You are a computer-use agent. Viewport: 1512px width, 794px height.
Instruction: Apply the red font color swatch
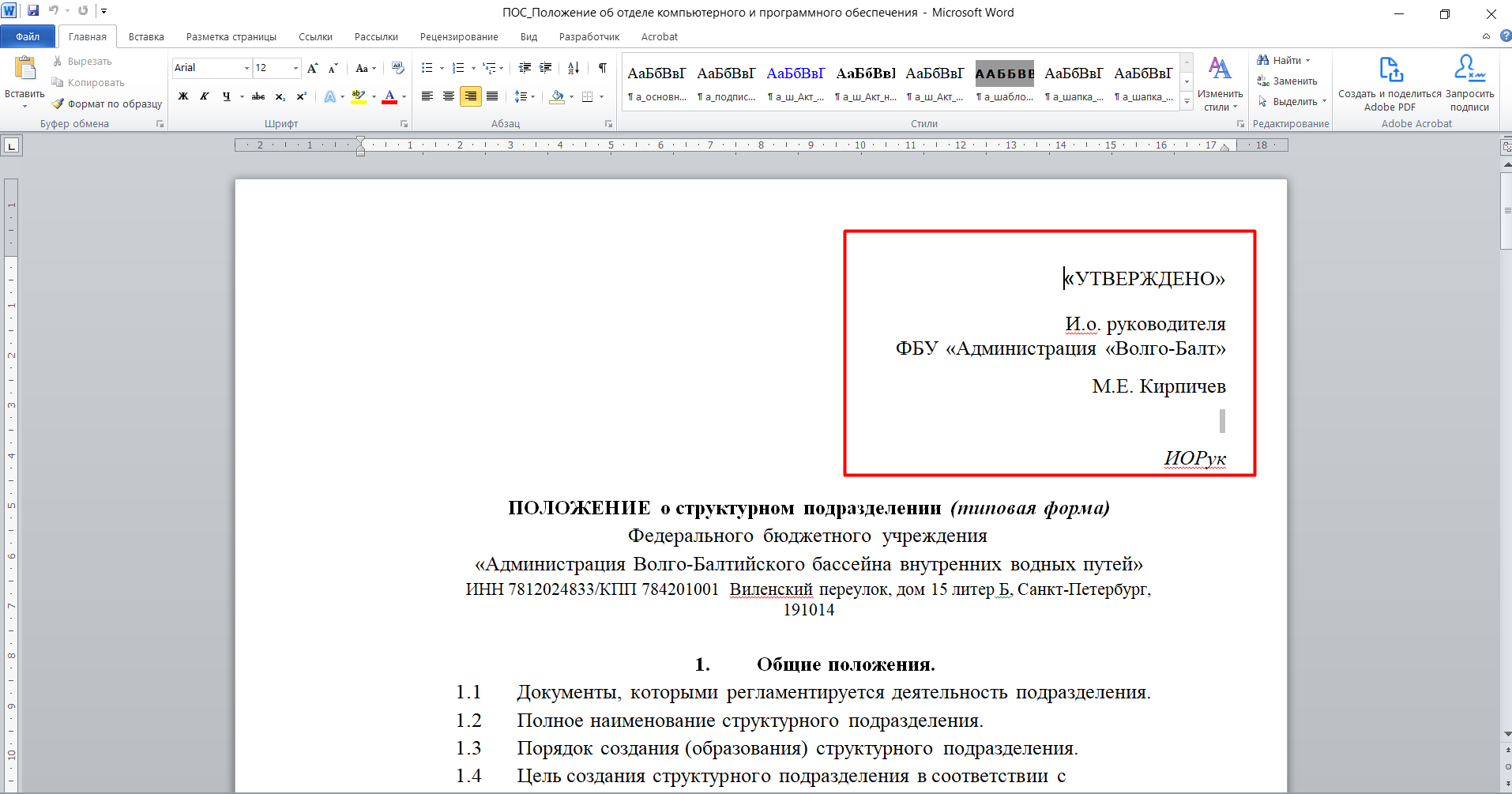coord(389,96)
